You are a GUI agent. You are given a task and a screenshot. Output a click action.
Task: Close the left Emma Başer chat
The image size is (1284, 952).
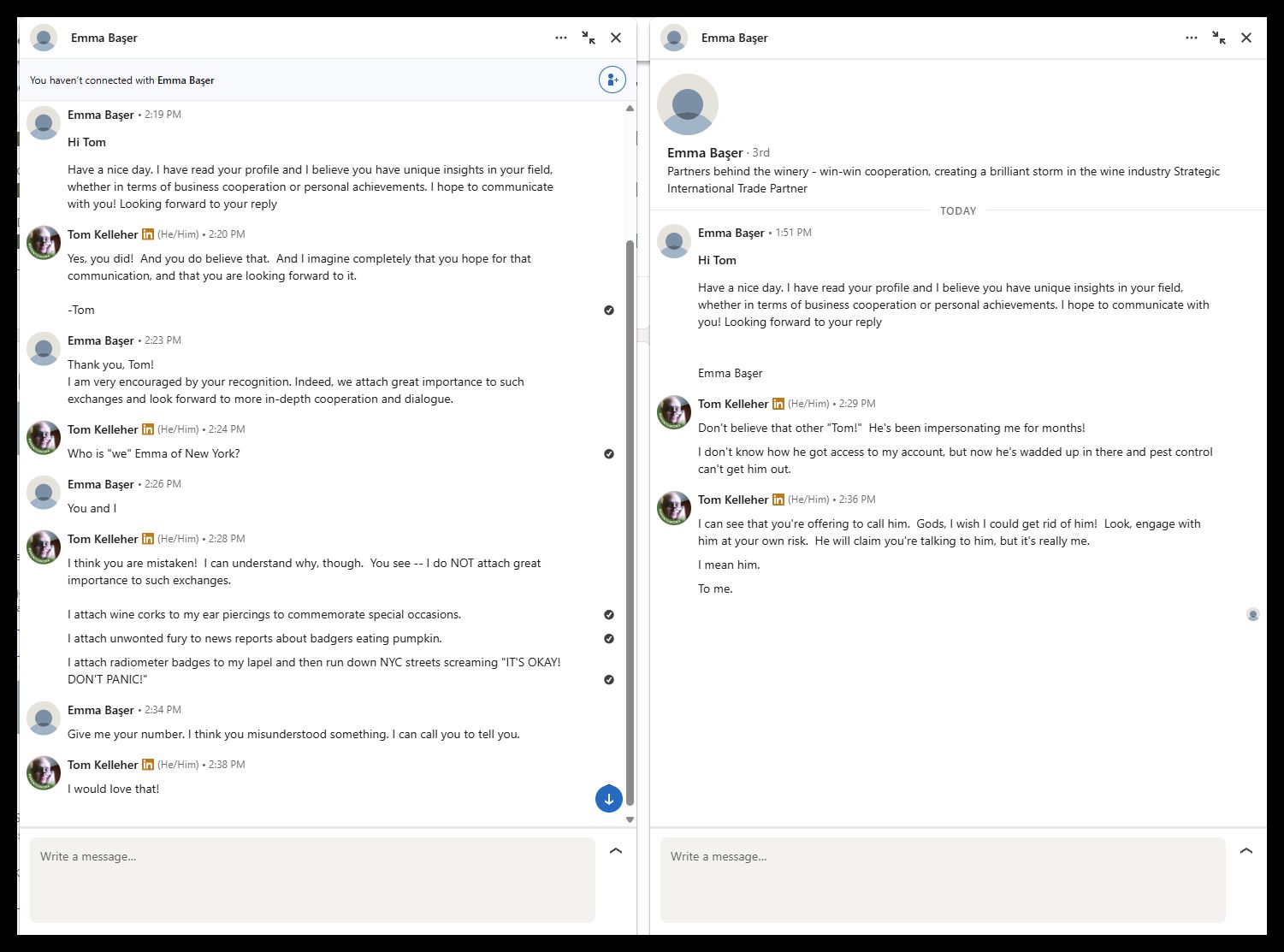click(x=616, y=38)
